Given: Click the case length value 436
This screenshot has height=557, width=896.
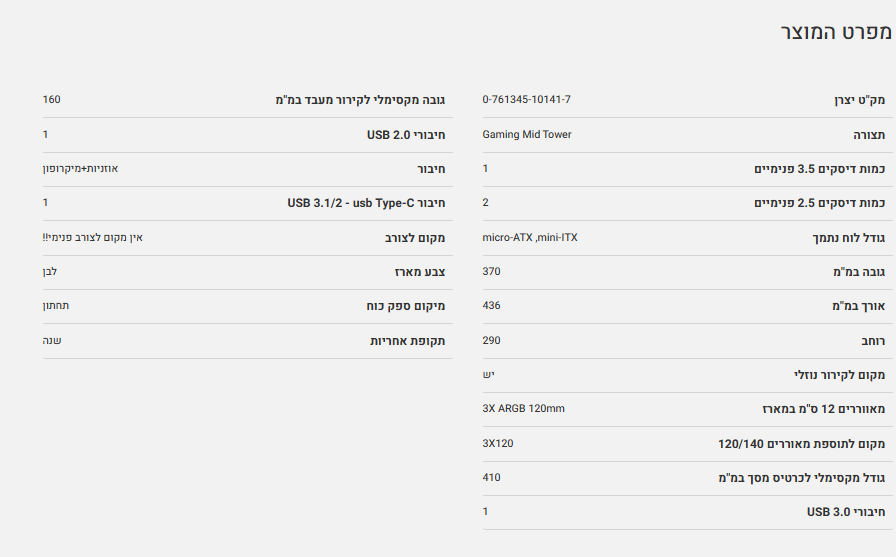Looking at the screenshot, I should pos(491,306).
